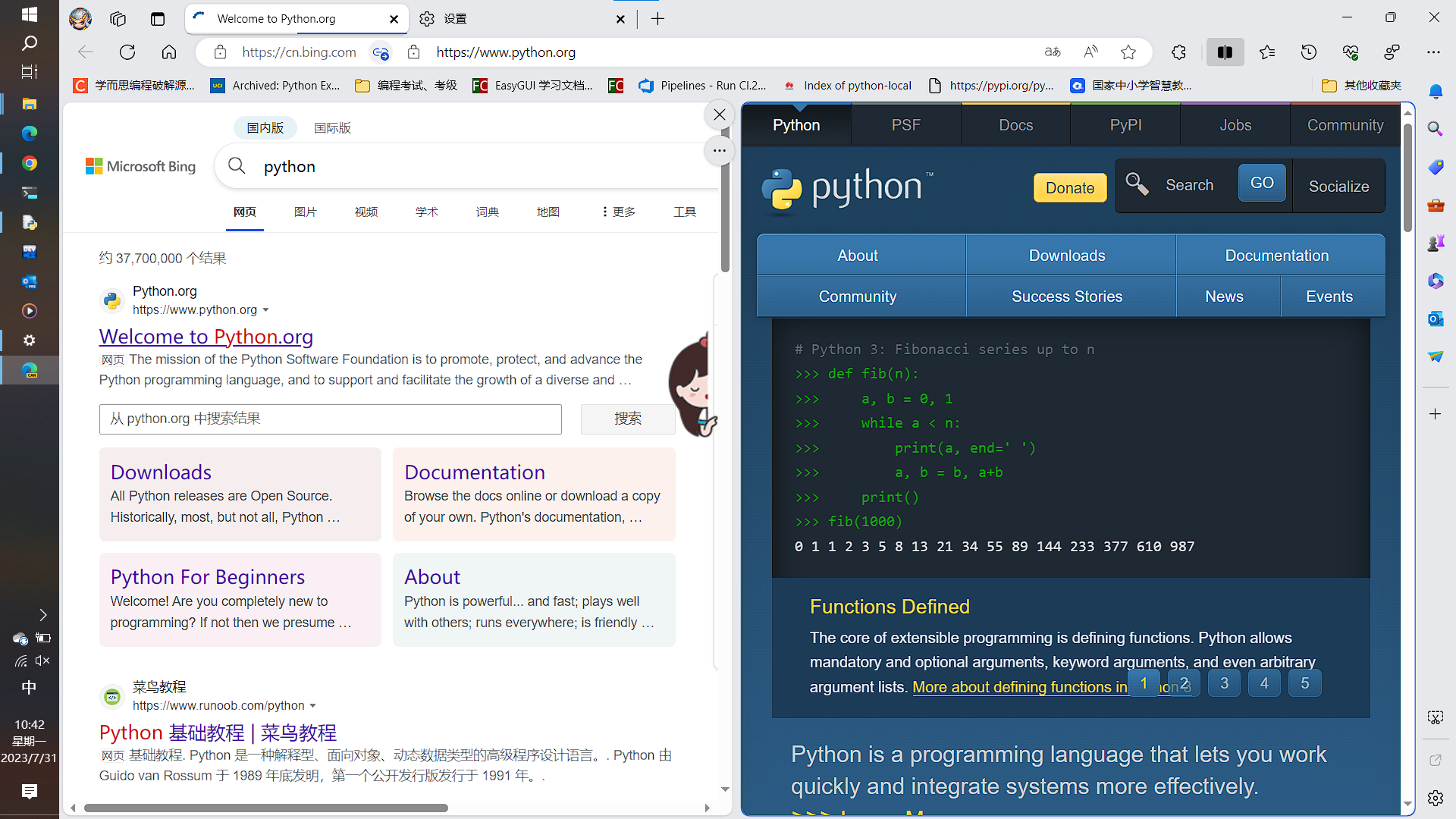The image size is (1456, 819).
Task: Expand taskbar hidden icons chevron
Action: point(43,615)
